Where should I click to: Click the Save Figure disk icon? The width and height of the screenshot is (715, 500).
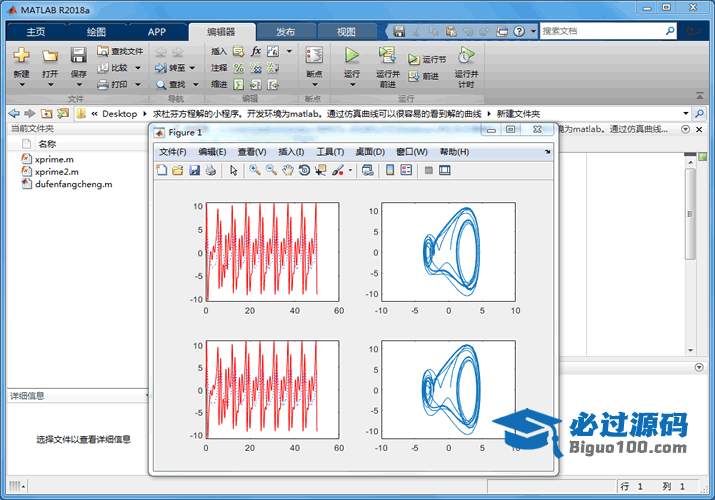(x=195, y=170)
